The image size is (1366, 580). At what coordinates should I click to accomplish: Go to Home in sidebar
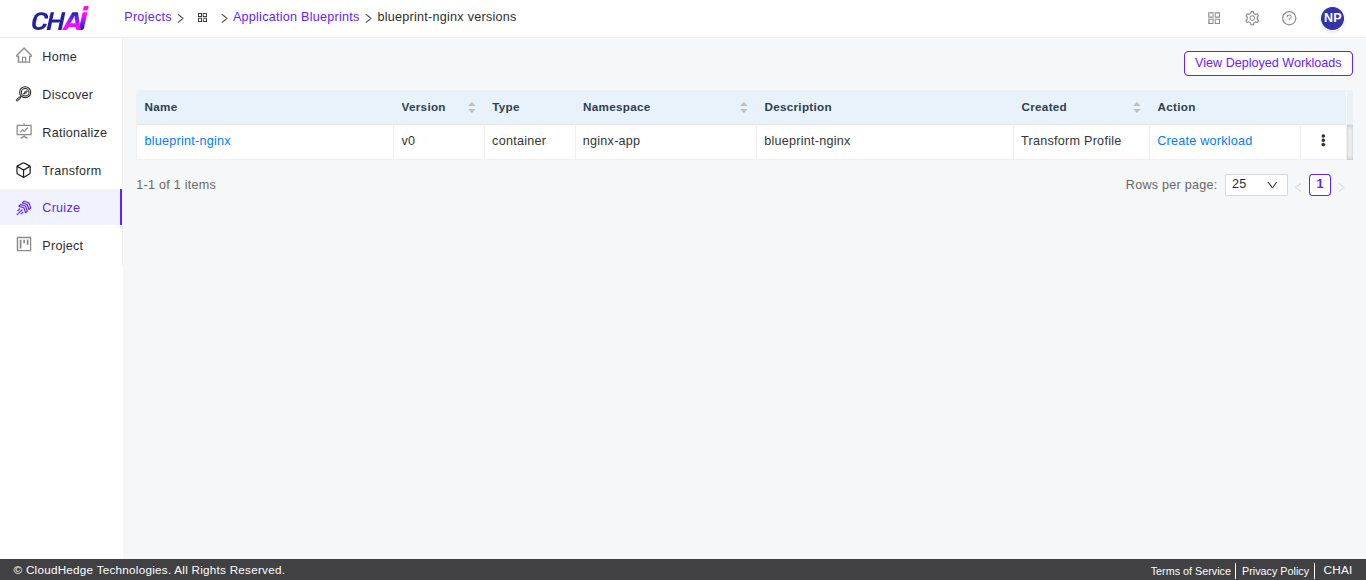tap(60, 57)
